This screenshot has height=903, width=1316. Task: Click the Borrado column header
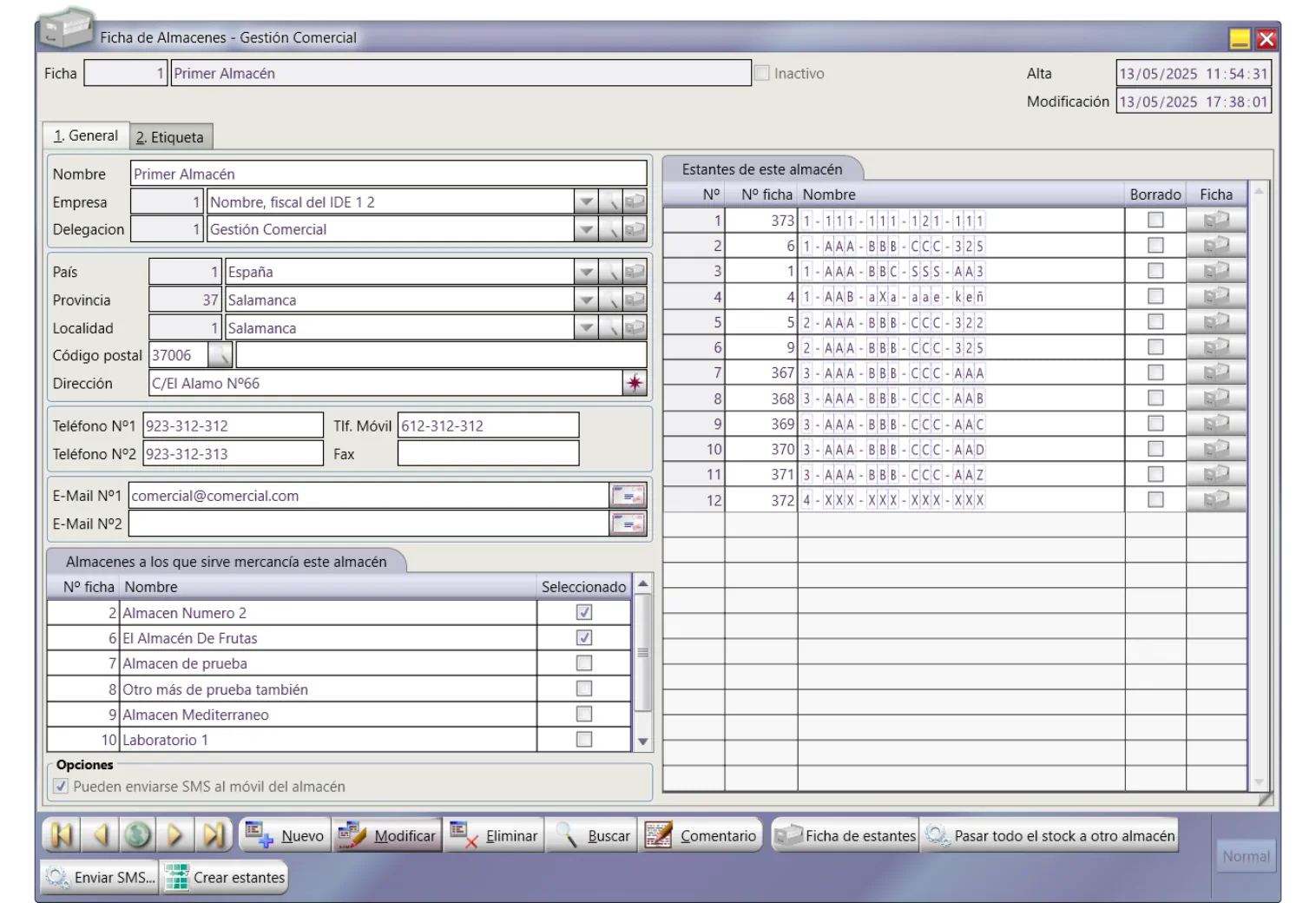(1155, 194)
